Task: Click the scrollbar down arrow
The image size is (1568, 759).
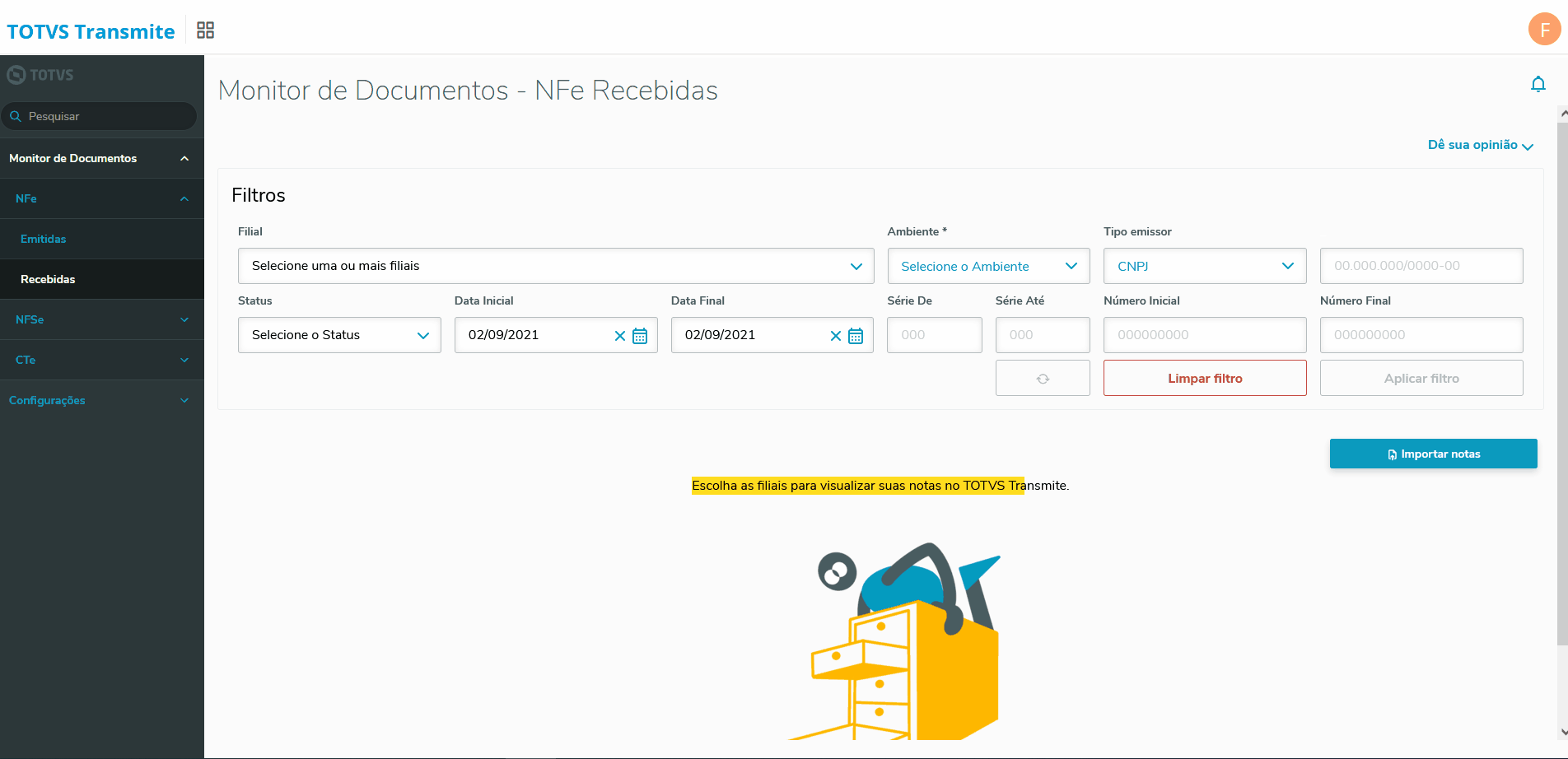Action: pos(1563,732)
